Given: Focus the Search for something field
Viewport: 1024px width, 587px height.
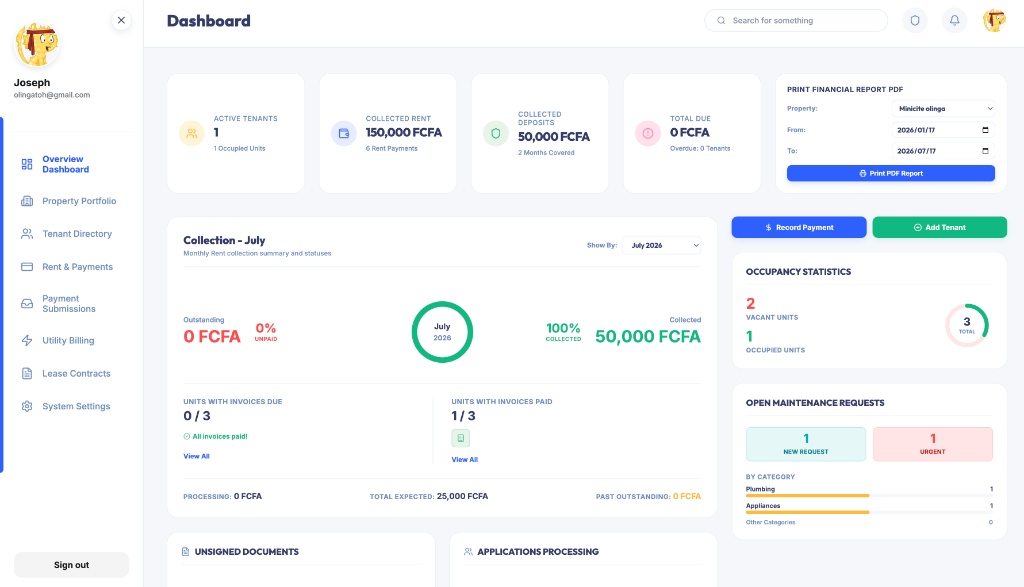Looking at the screenshot, I should pyautogui.click(x=796, y=20).
